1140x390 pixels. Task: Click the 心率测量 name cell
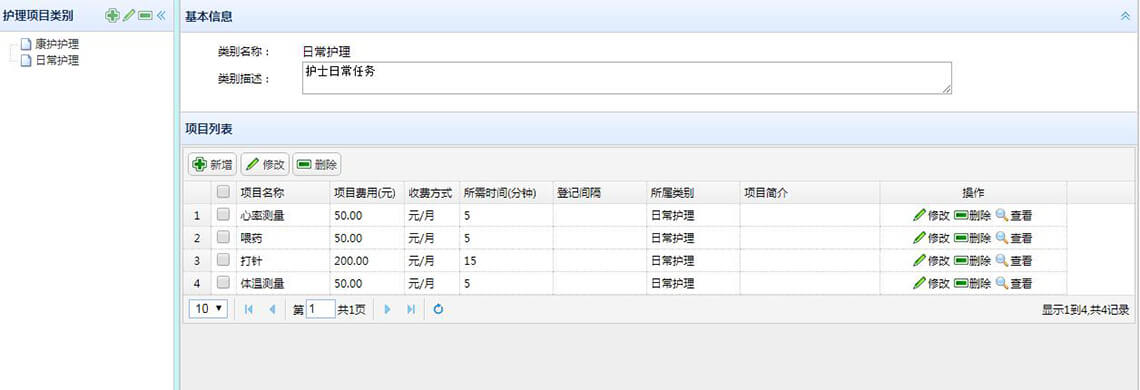[283, 215]
